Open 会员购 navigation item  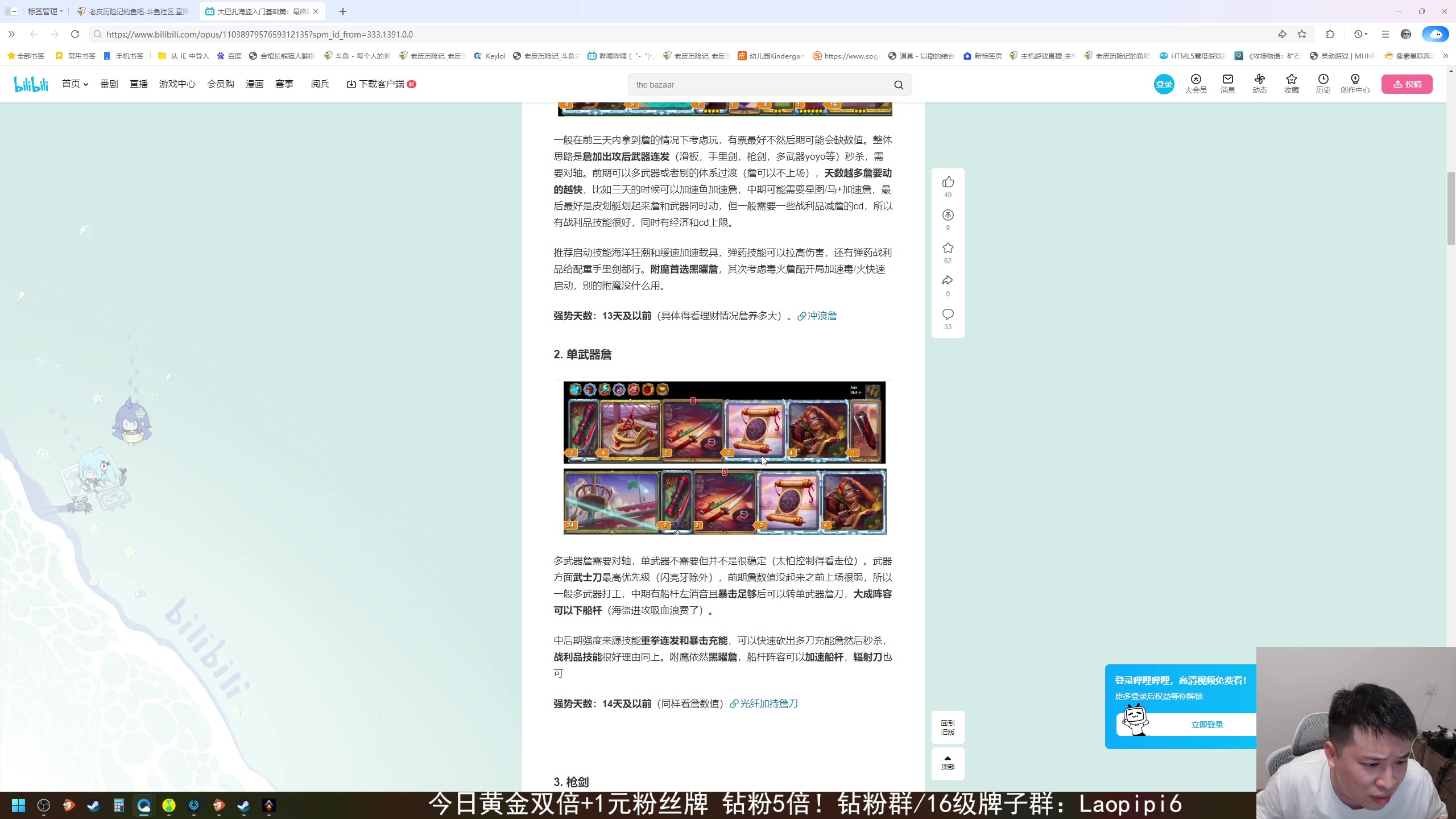[221, 84]
